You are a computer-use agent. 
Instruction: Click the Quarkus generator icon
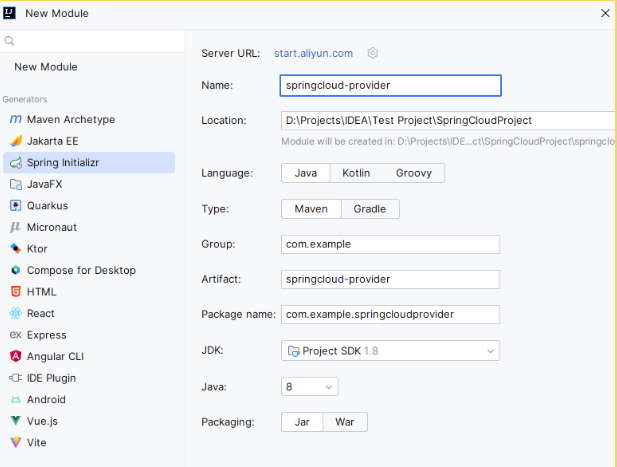[16, 206]
